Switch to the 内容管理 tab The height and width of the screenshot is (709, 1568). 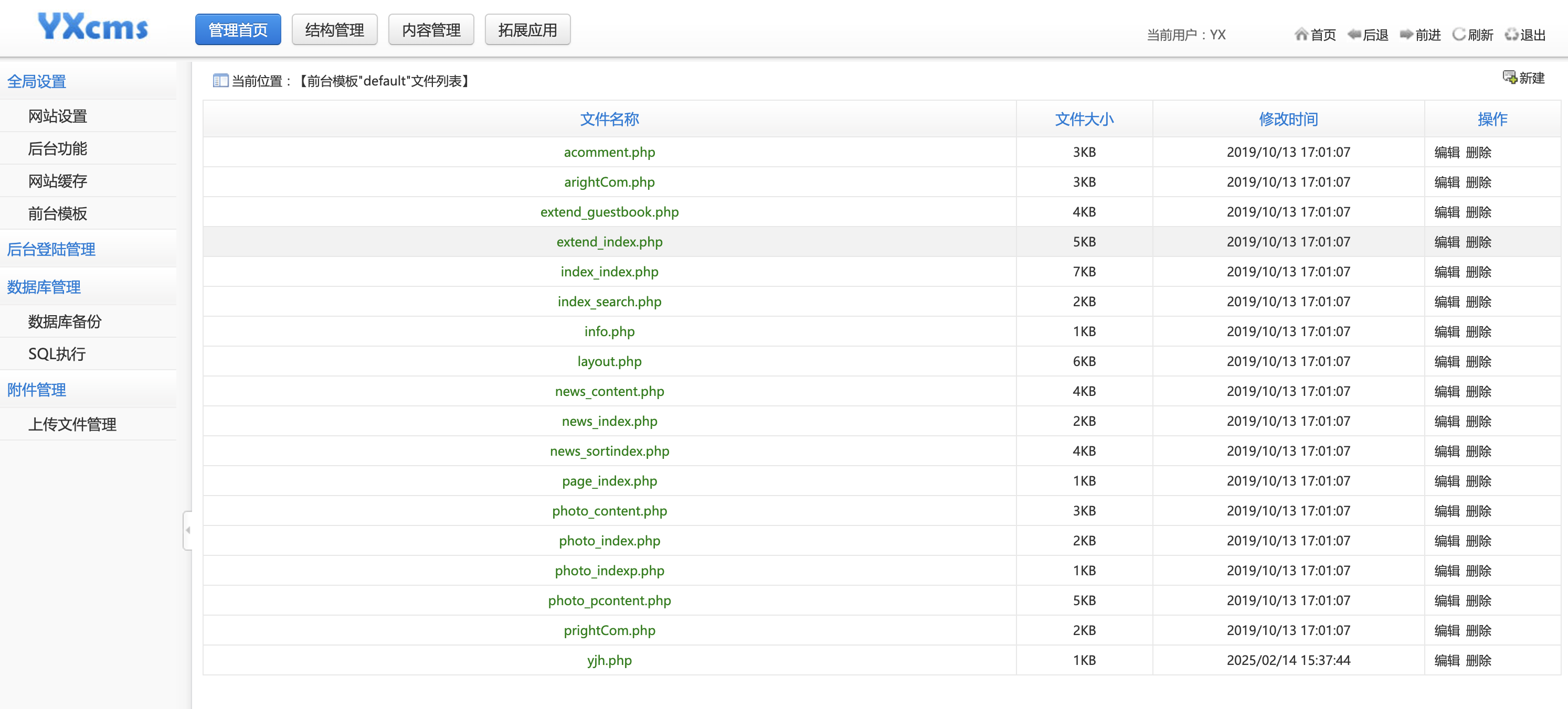click(x=431, y=30)
